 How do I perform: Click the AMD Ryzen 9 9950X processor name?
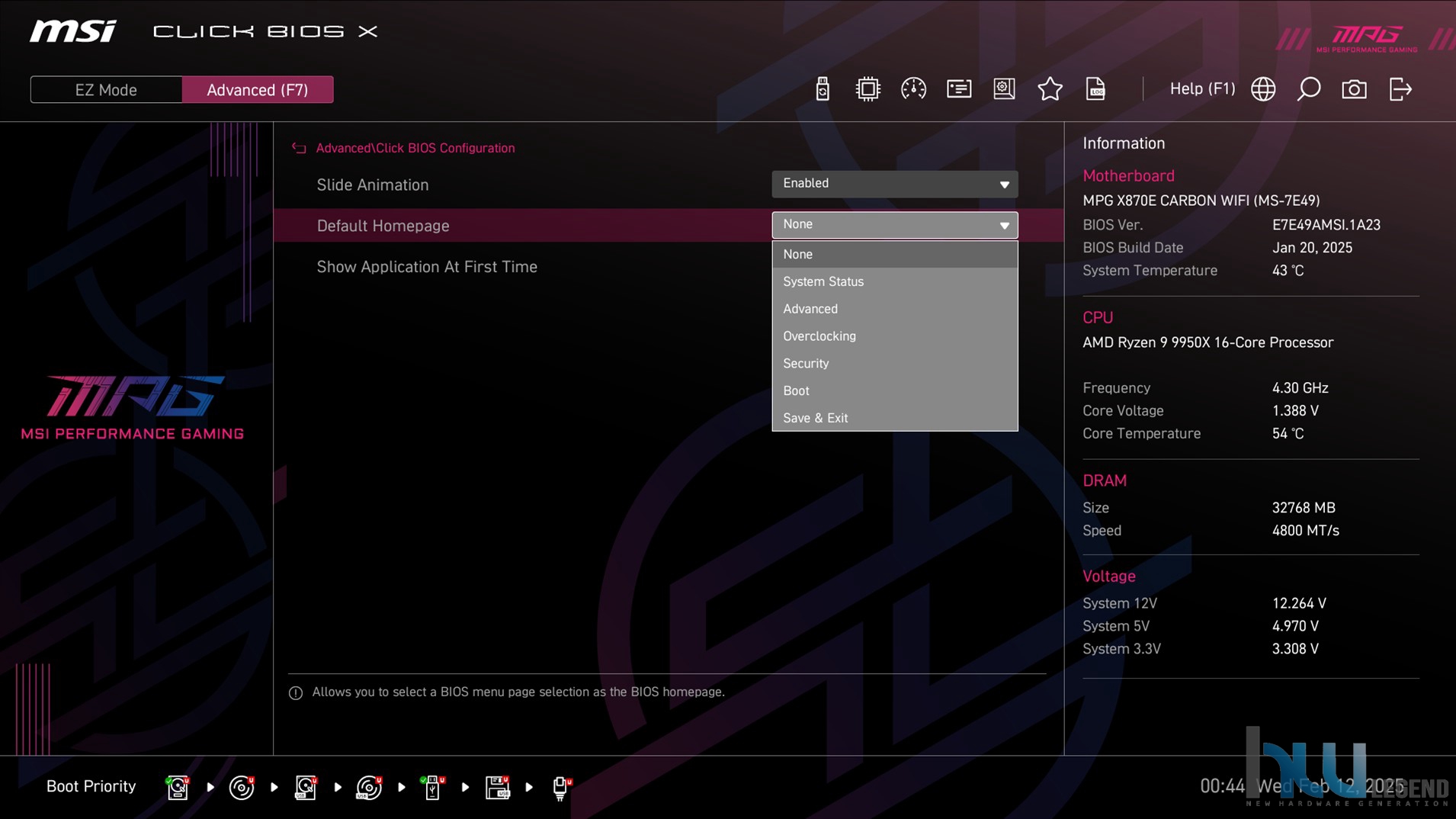1207,342
